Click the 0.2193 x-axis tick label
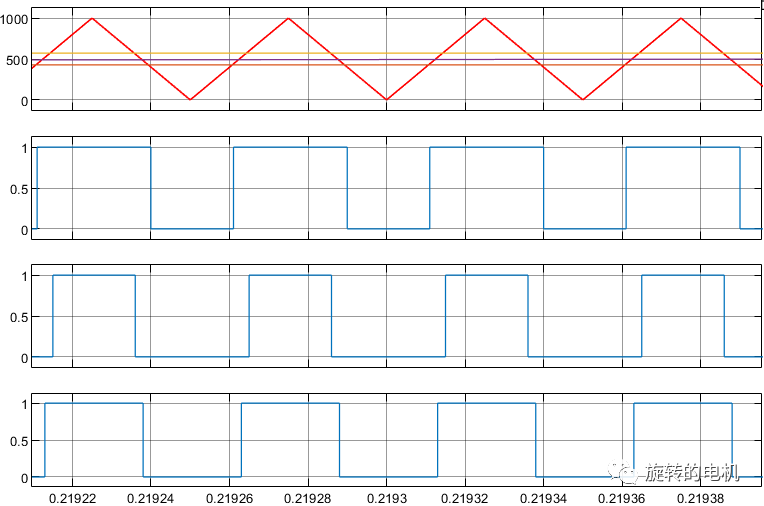Viewport: 764px width, 506px height. pos(386,498)
